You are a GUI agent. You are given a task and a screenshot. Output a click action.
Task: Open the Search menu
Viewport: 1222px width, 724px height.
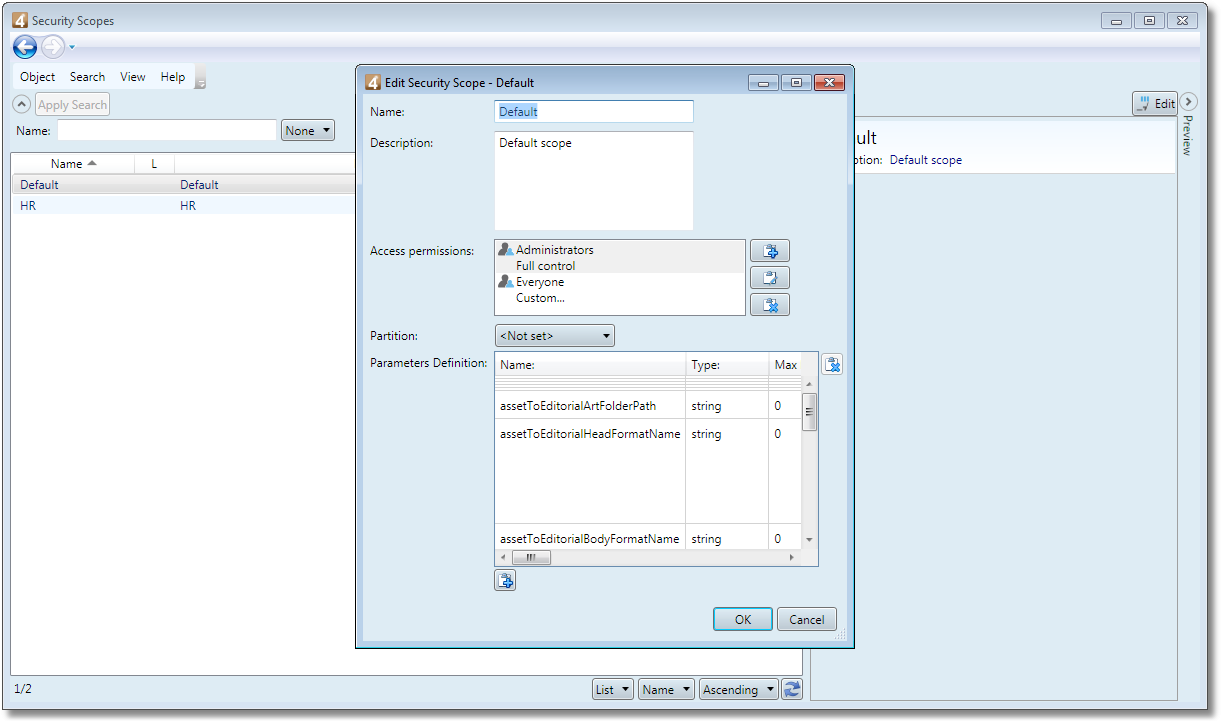[87, 77]
